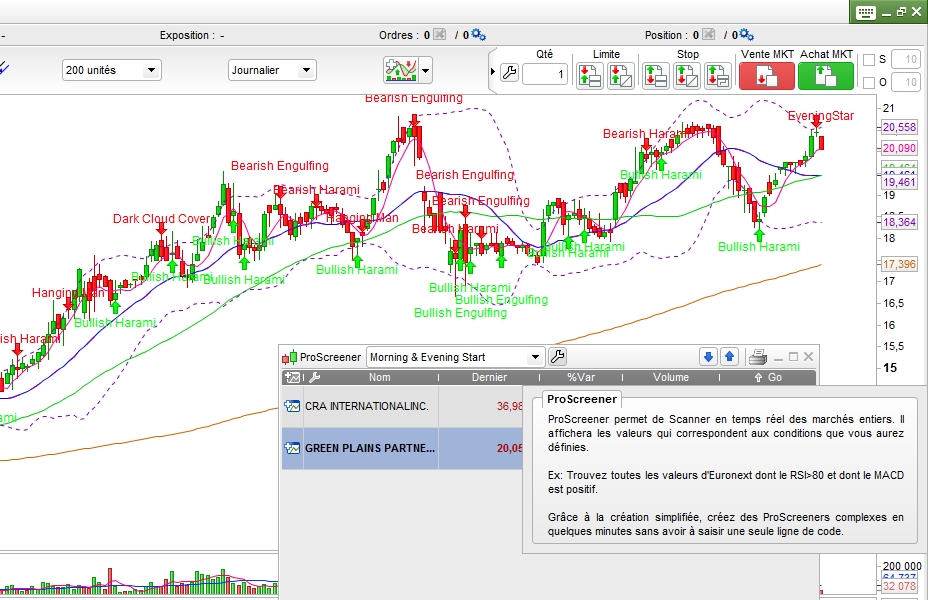Collapse the order toolbar with the small arrow
The image size is (928, 600).
point(492,72)
